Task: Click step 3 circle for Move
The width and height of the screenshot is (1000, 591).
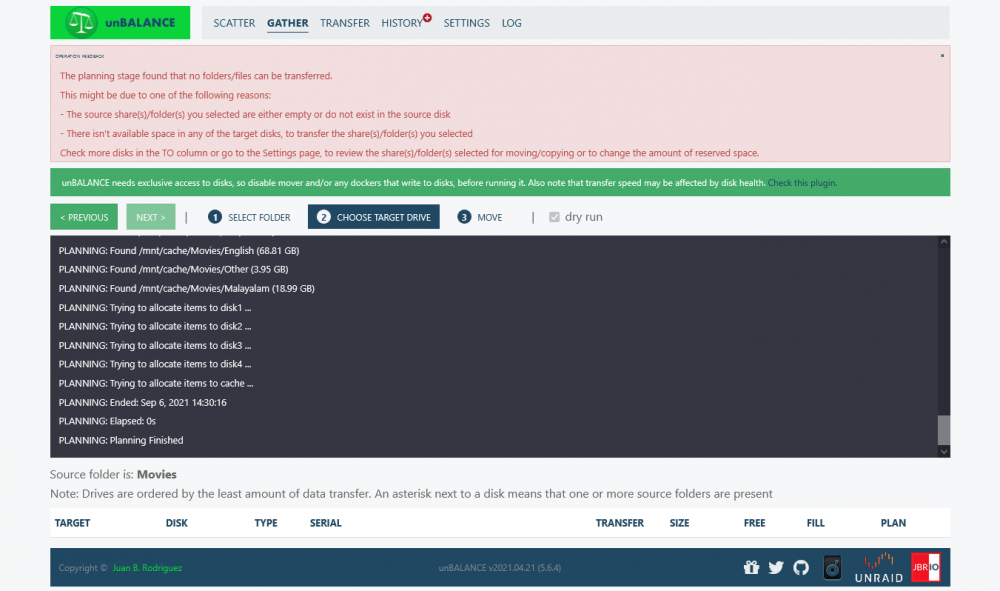Action: [x=464, y=217]
